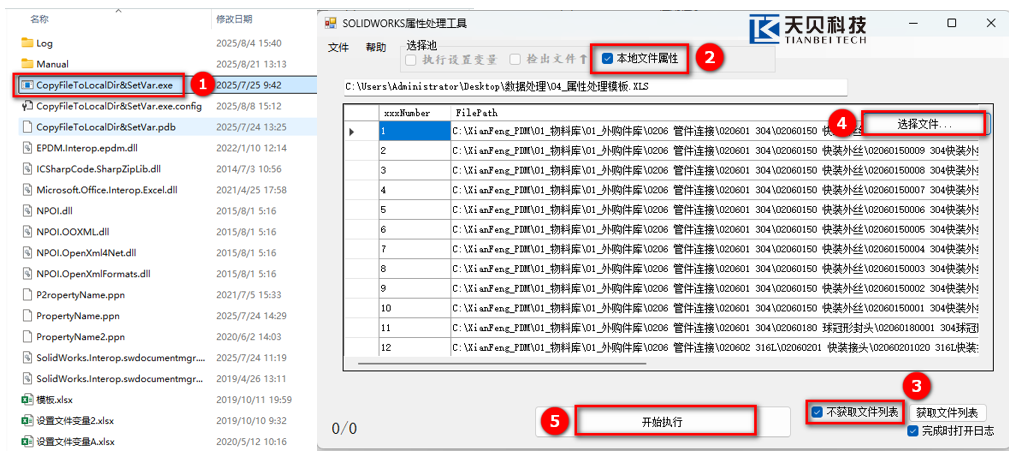The image size is (1009, 453).
Task: Open 设置文件变量2.xlsx spreadsheet
Action: pos(75,420)
